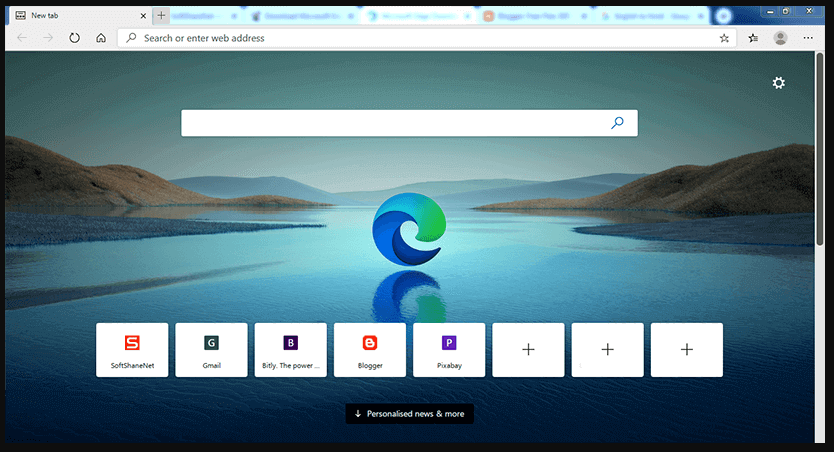This screenshot has height=452, width=834.
Task: Open the user profile icon
Action: (x=780, y=38)
